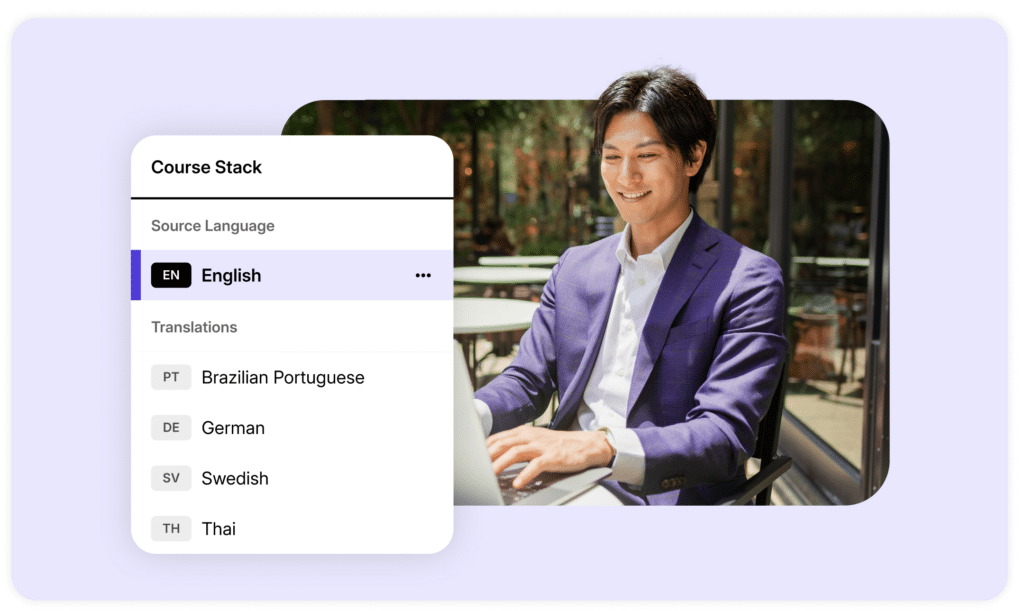Click the Translations section header
This screenshot has height=611, width=1024.
pos(194,327)
